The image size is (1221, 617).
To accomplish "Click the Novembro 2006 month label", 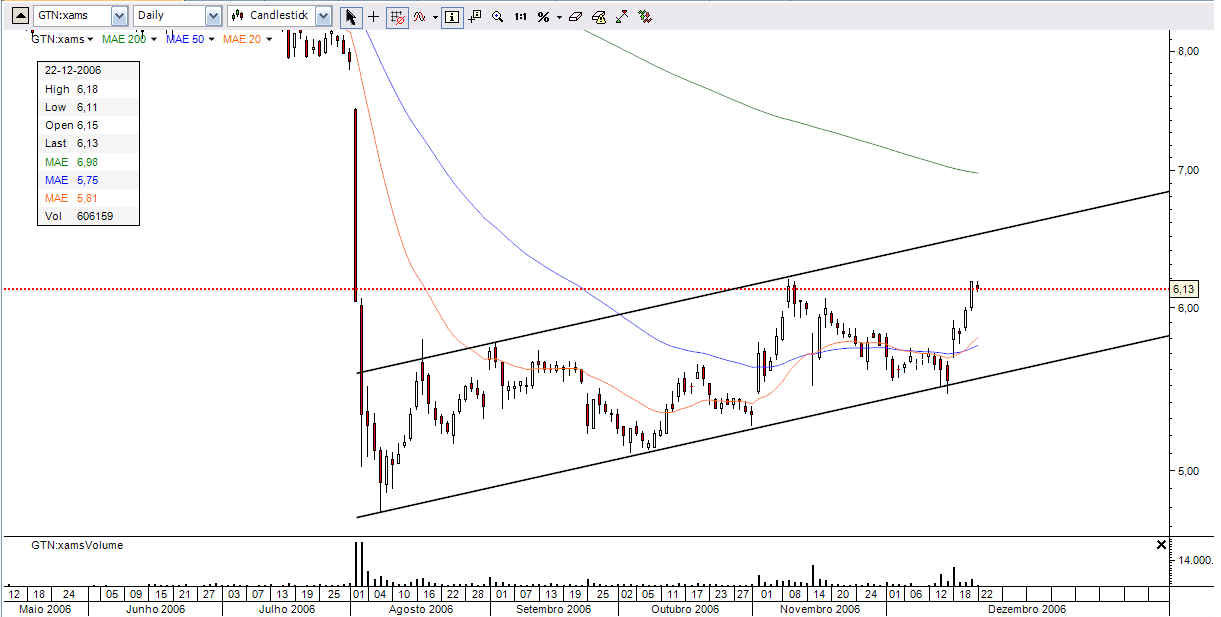I will (x=819, y=609).
